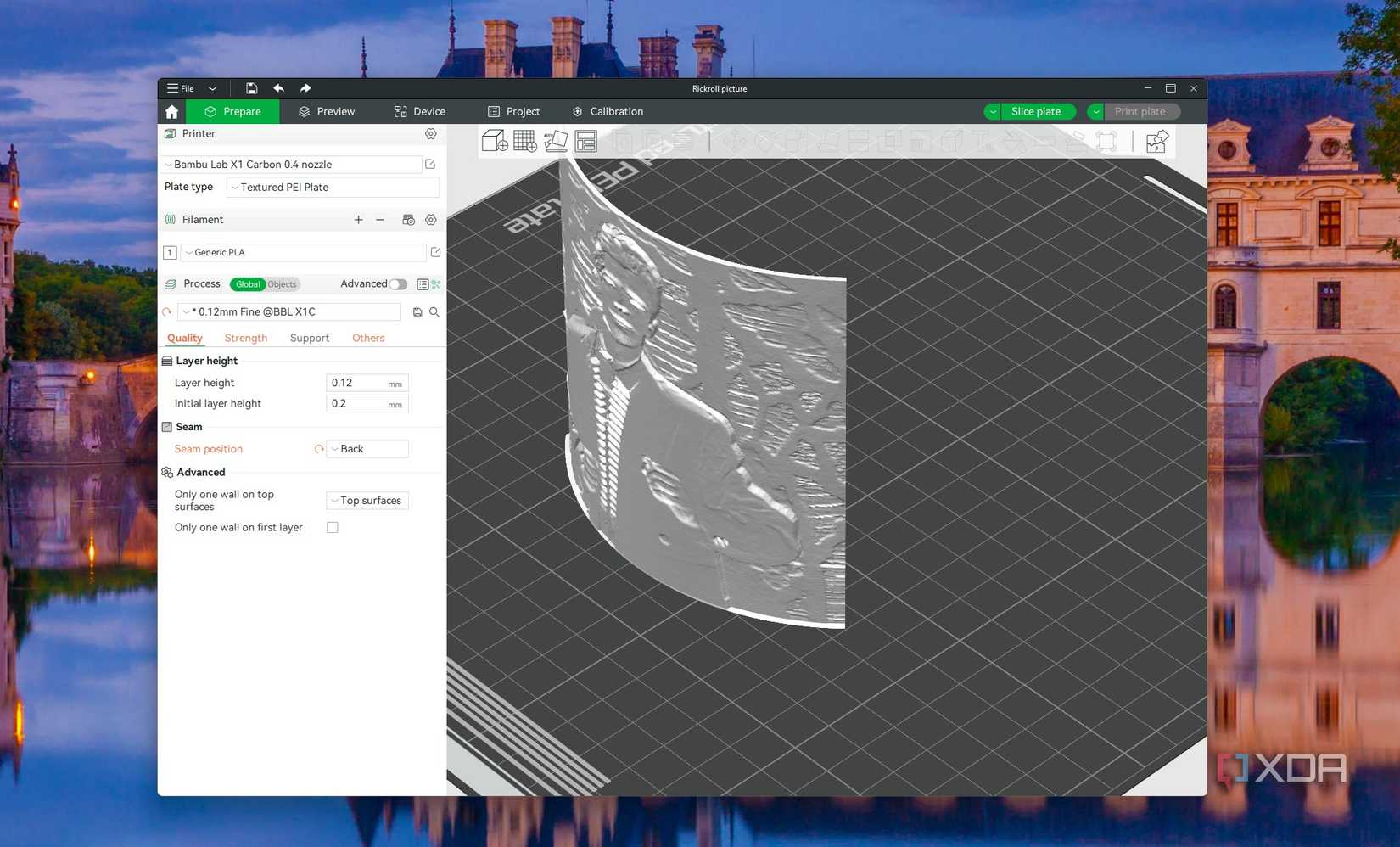Click the Arrange all objects icon

point(586,141)
